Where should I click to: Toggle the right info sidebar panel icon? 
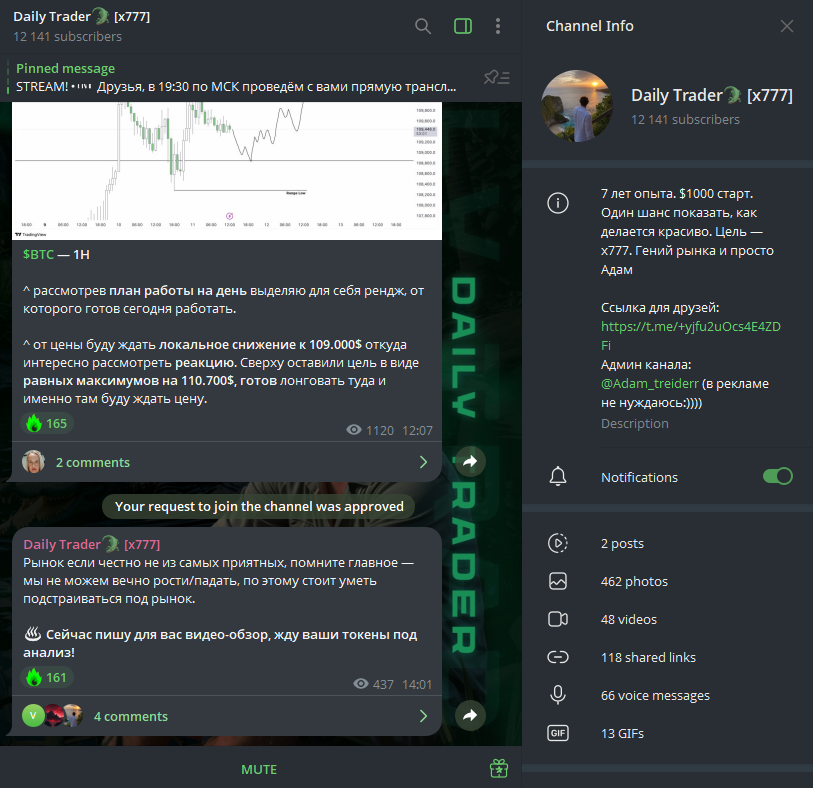point(462,26)
